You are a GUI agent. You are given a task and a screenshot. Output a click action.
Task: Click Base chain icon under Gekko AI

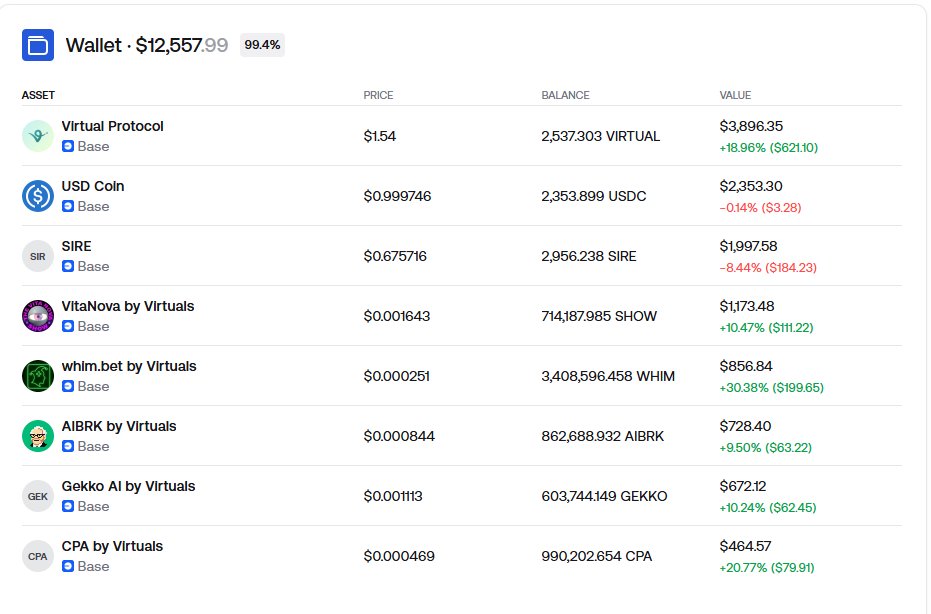(68, 506)
